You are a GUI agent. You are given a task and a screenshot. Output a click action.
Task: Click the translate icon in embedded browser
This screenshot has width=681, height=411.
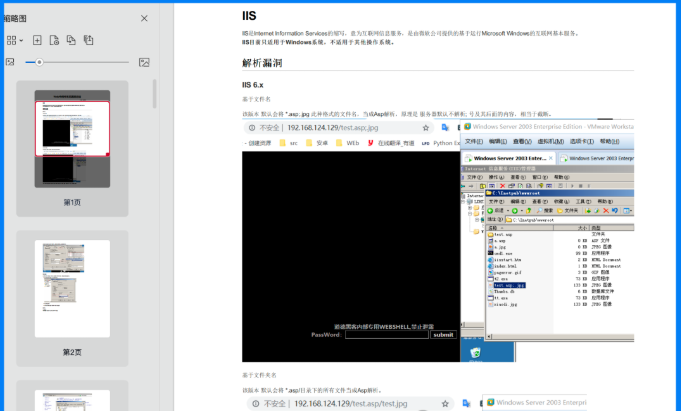(x=445, y=127)
